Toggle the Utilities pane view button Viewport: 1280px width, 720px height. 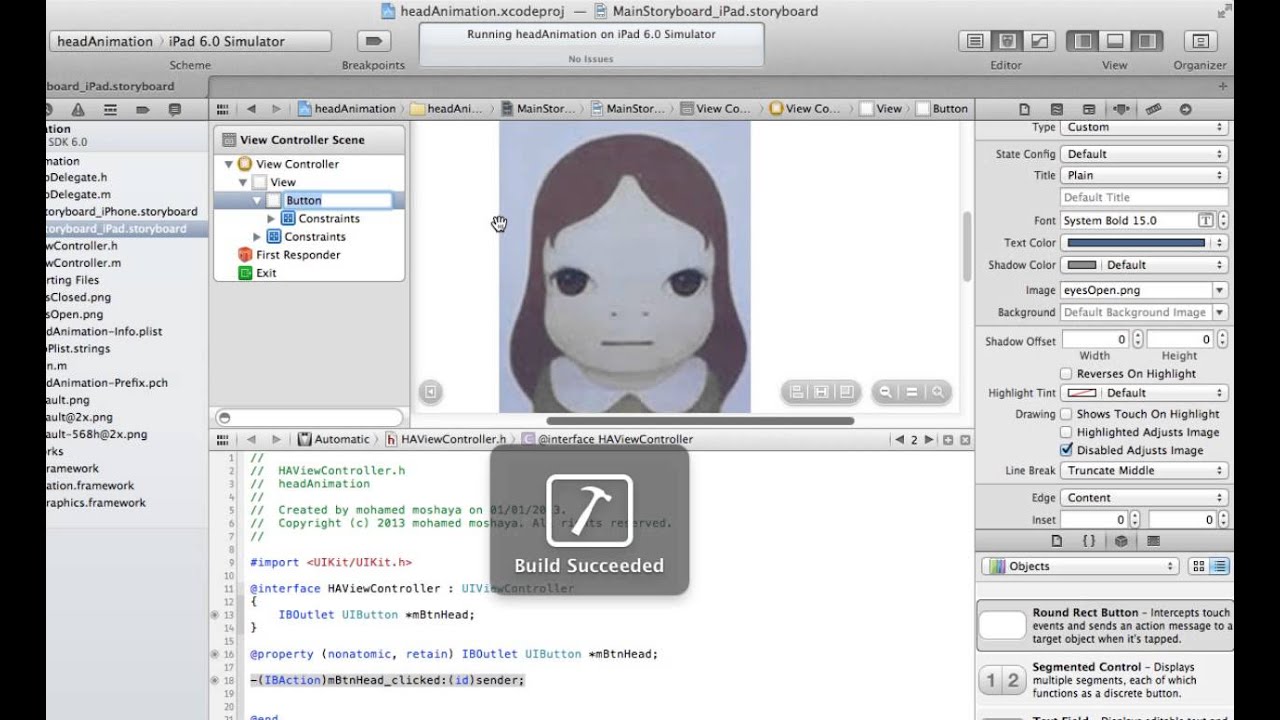point(1146,41)
